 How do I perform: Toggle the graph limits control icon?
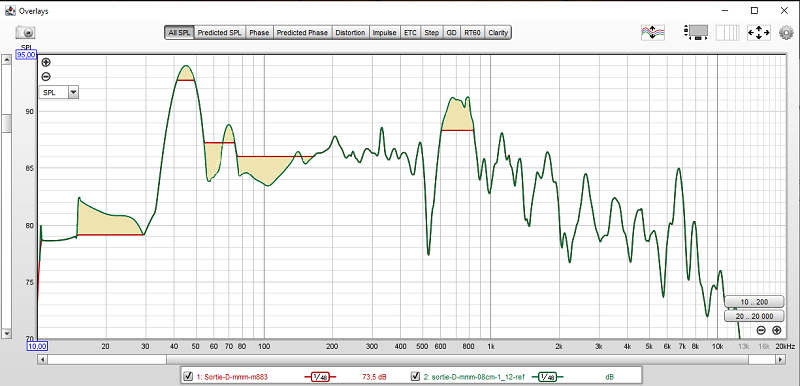point(696,33)
